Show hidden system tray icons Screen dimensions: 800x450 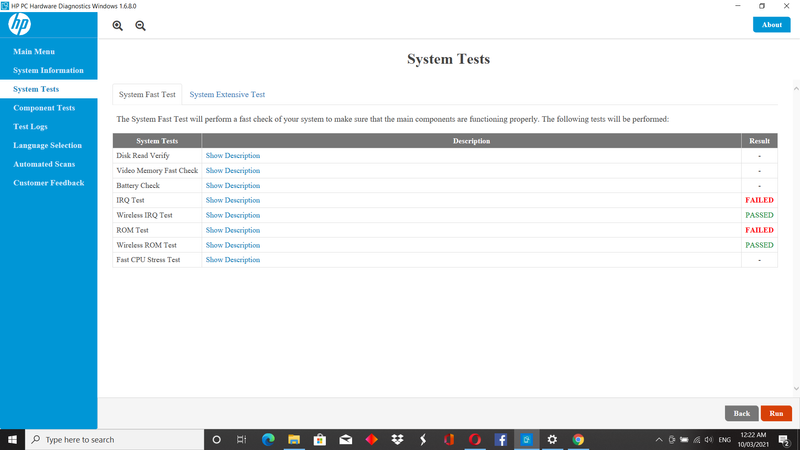[659, 439]
